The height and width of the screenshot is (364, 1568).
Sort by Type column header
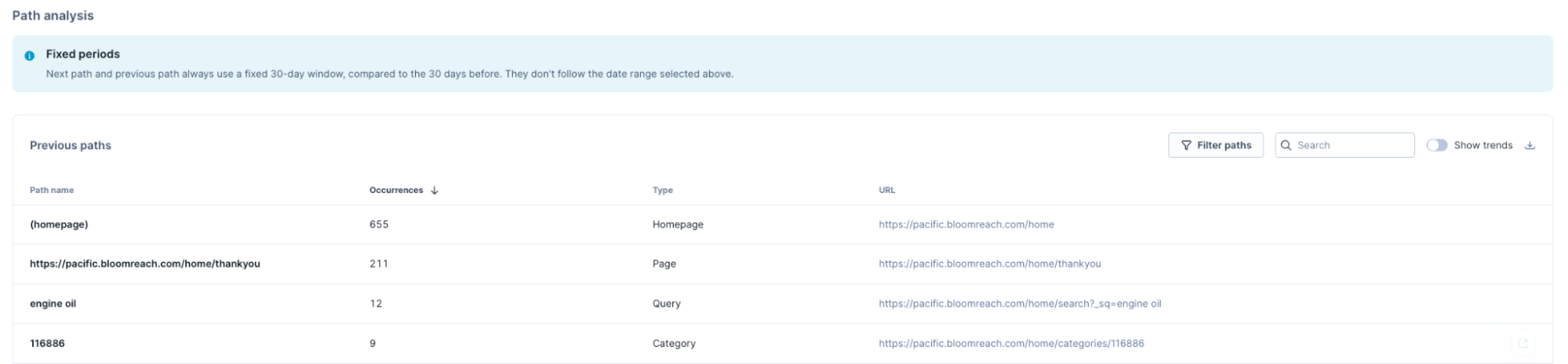663,190
